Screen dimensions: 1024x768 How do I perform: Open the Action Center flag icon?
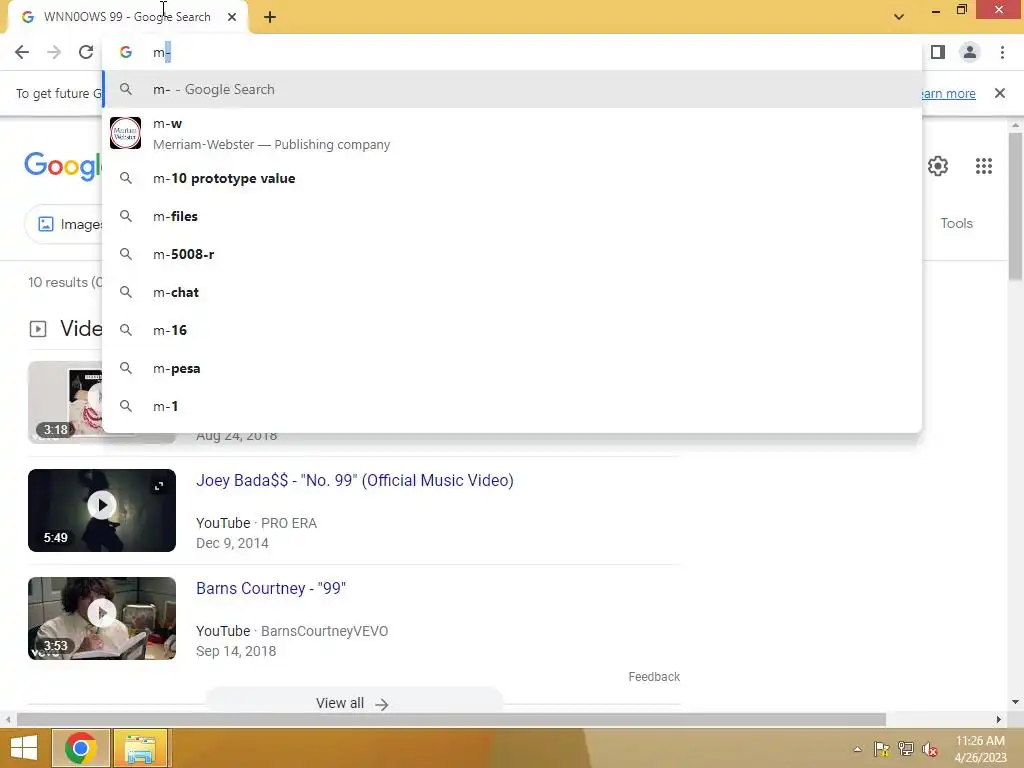click(882, 749)
